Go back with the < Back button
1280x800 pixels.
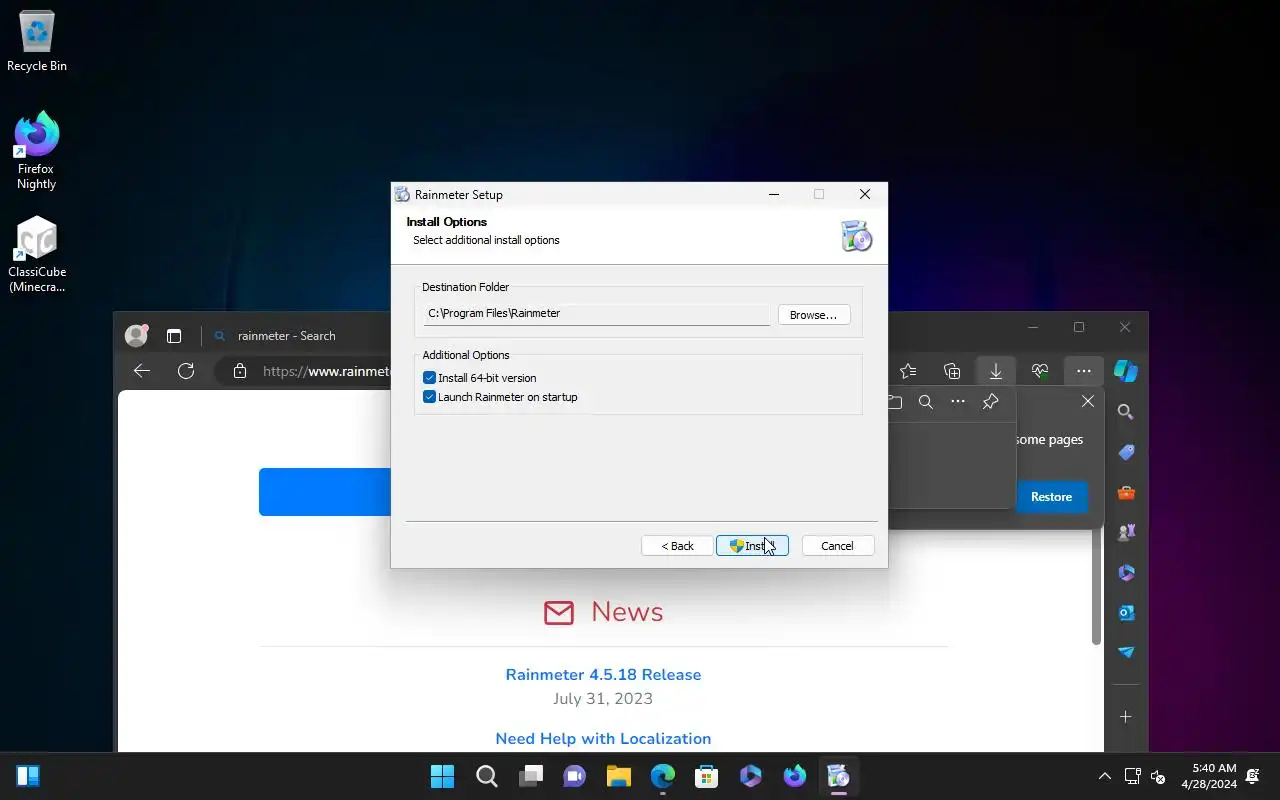[x=677, y=546]
